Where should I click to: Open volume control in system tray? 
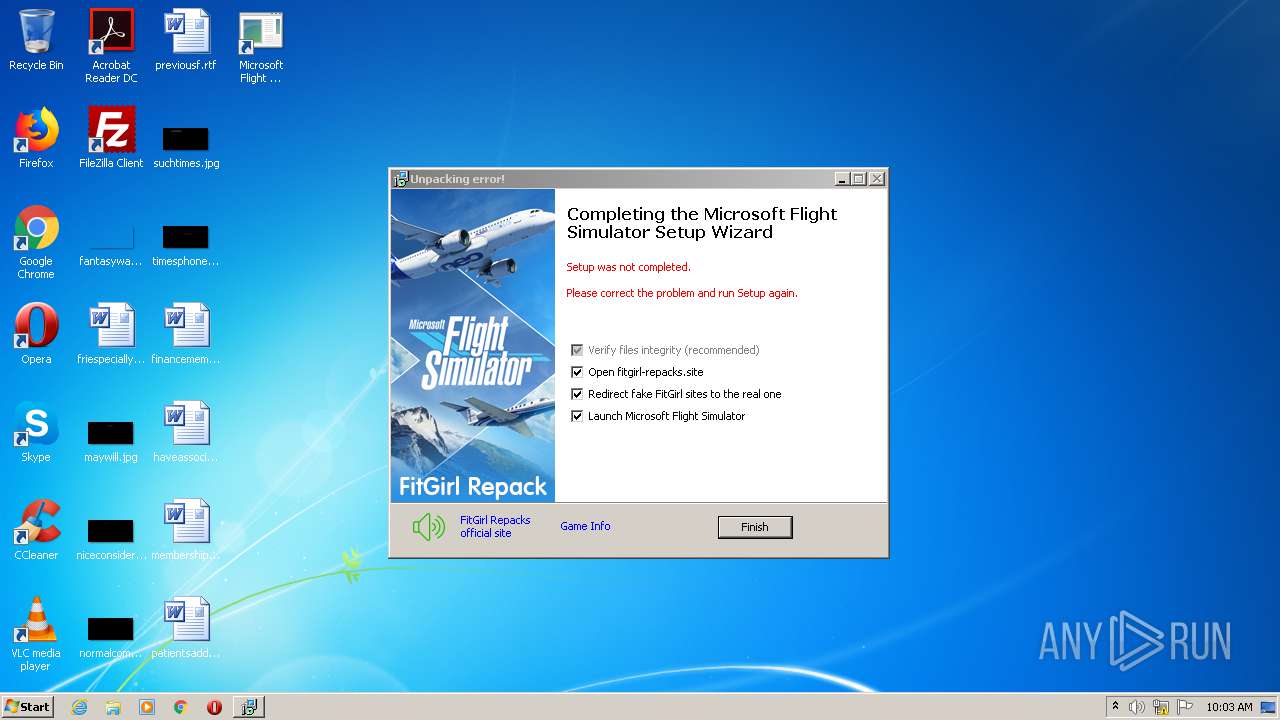click(1137, 707)
